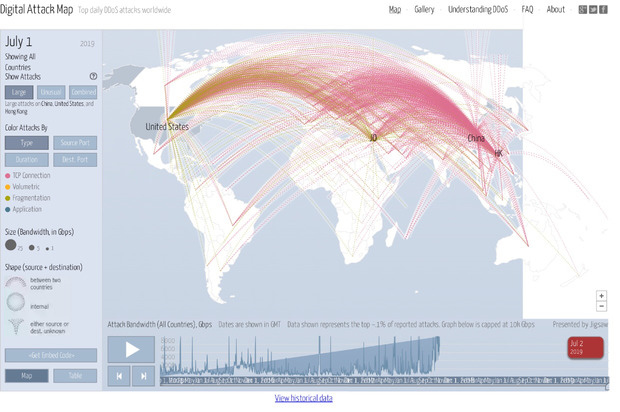620x412 pixels.
Task: Select the United States label on map
Action: click(x=167, y=127)
